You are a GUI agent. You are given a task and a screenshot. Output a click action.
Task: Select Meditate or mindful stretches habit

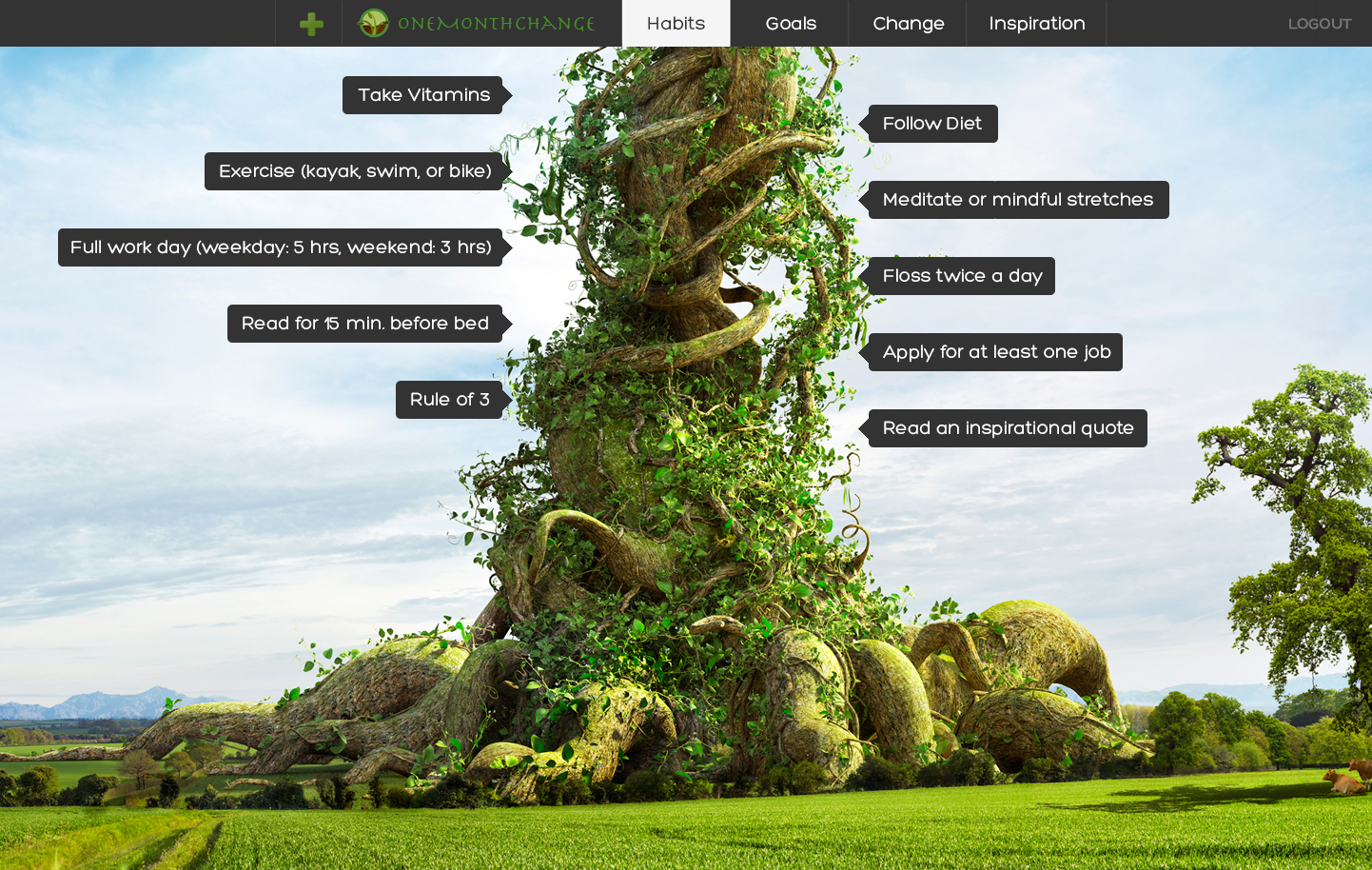pyautogui.click(x=1017, y=200)
